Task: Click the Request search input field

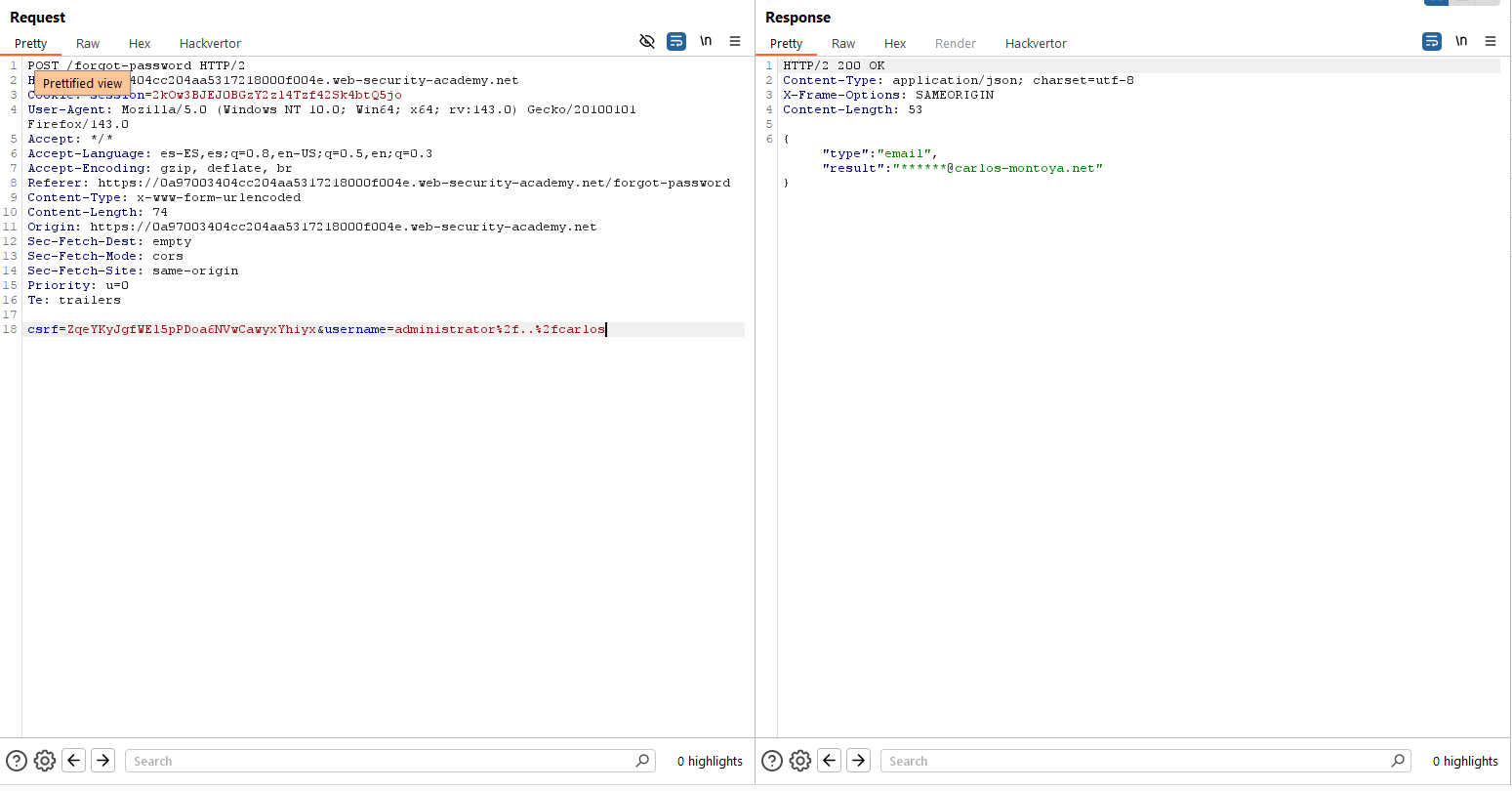Action: click(x=381, y=761)
